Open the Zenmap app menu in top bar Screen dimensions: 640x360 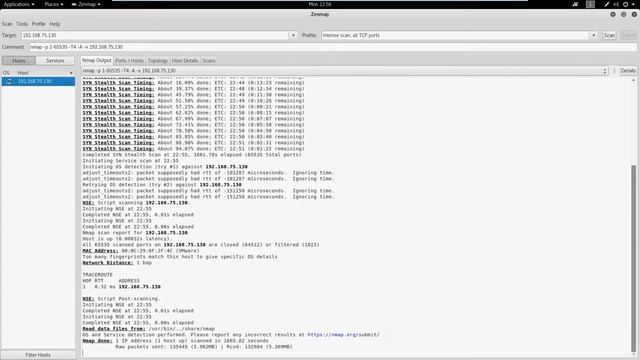click(86, 4)
